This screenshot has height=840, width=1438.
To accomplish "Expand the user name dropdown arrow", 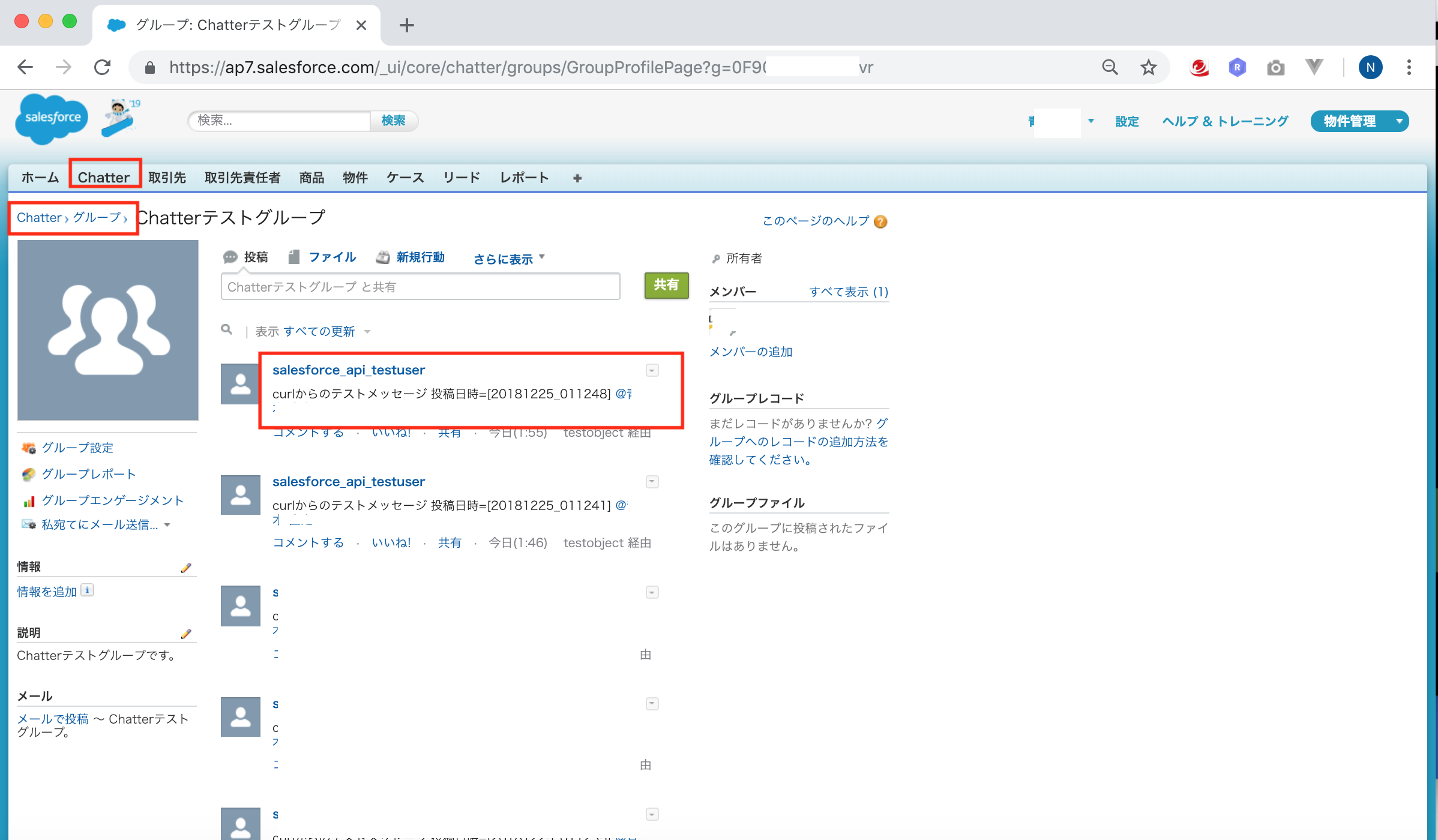I will [1091, 121].
